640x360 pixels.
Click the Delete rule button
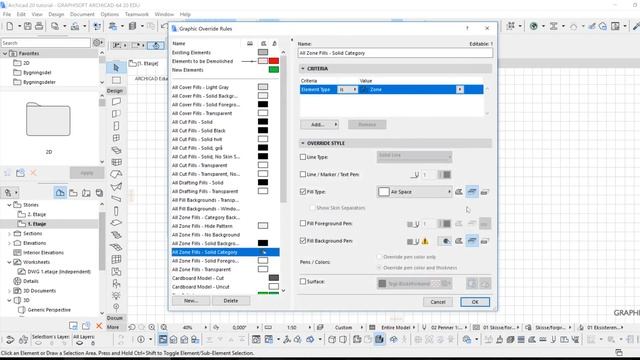(x=231, y=301)
